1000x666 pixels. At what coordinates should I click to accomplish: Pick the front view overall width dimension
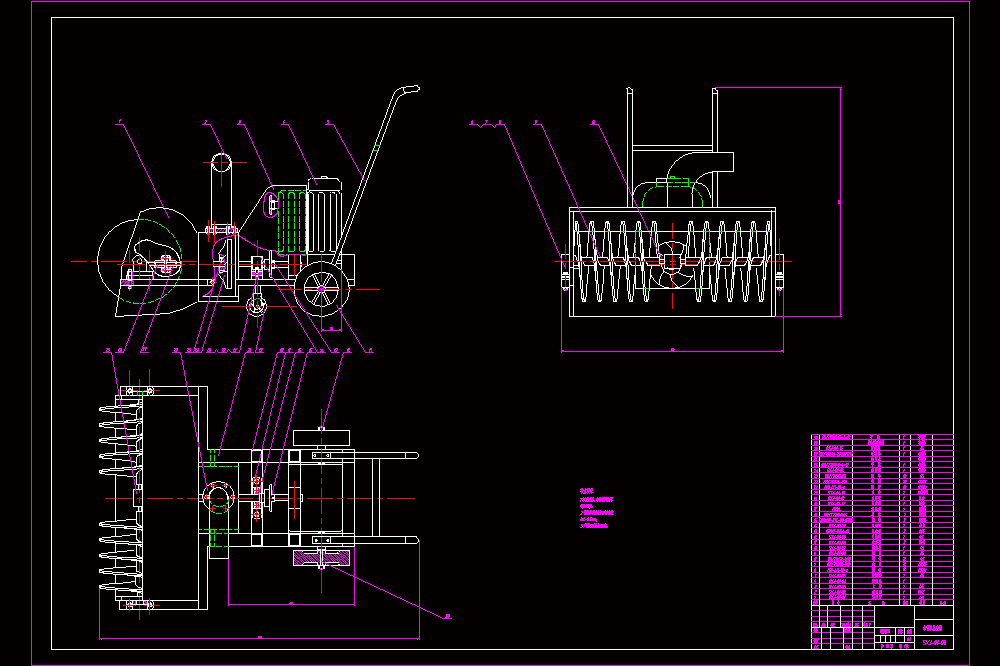click(x=672, y=350)
